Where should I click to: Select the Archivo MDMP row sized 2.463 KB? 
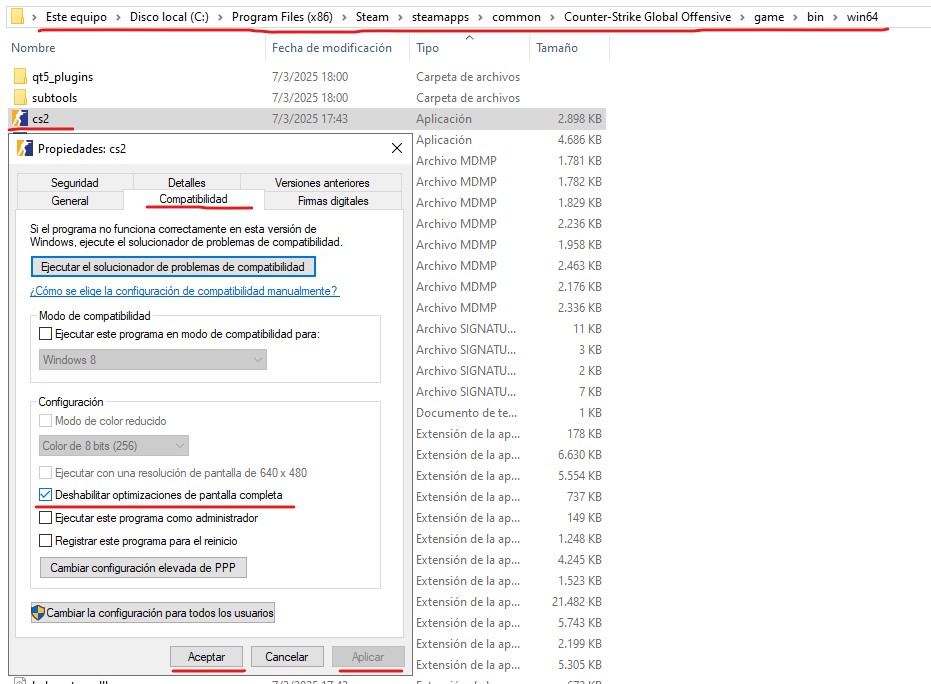click(x=509, y=265)
